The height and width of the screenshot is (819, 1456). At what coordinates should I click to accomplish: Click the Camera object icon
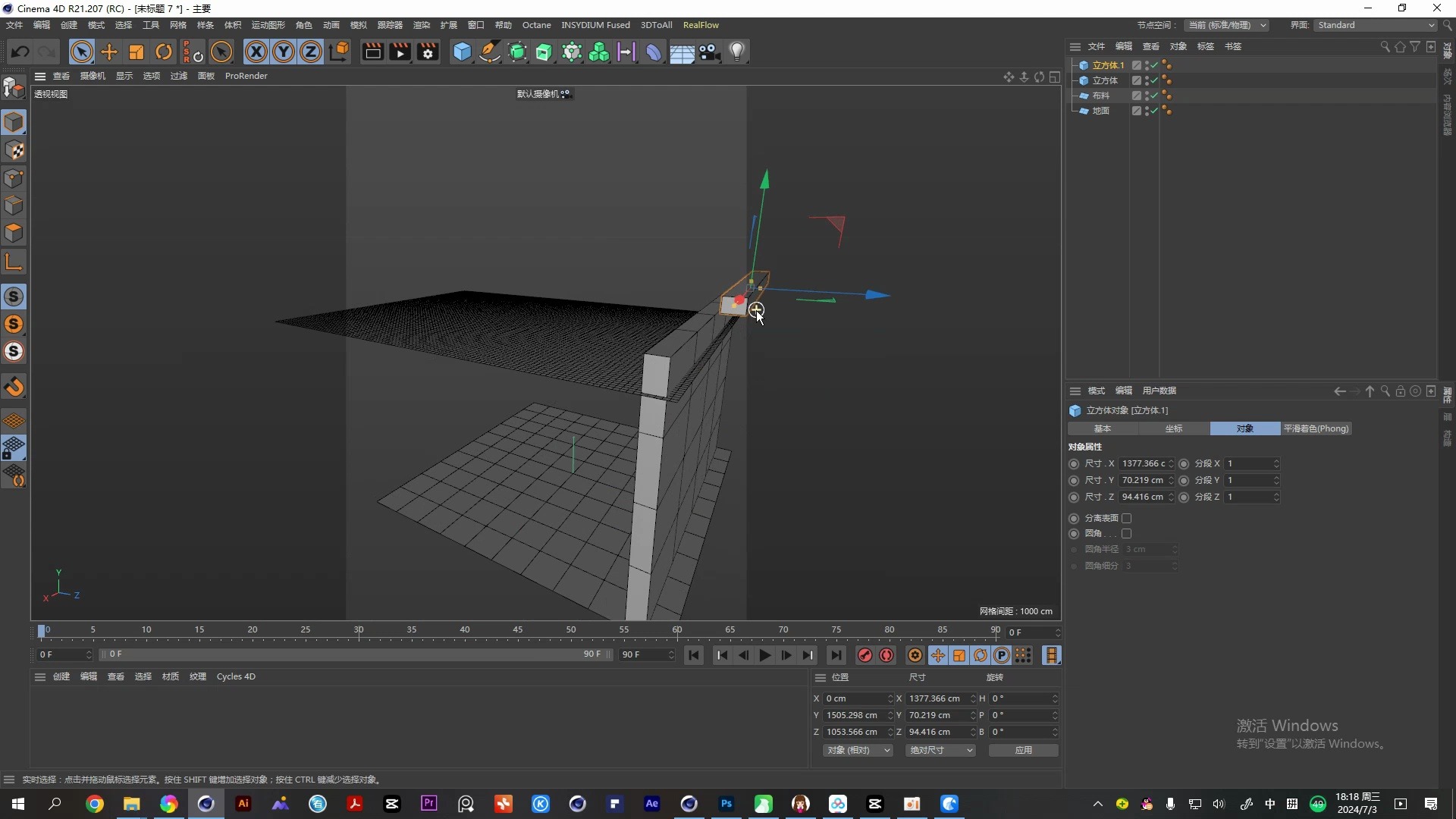[709, 52]
